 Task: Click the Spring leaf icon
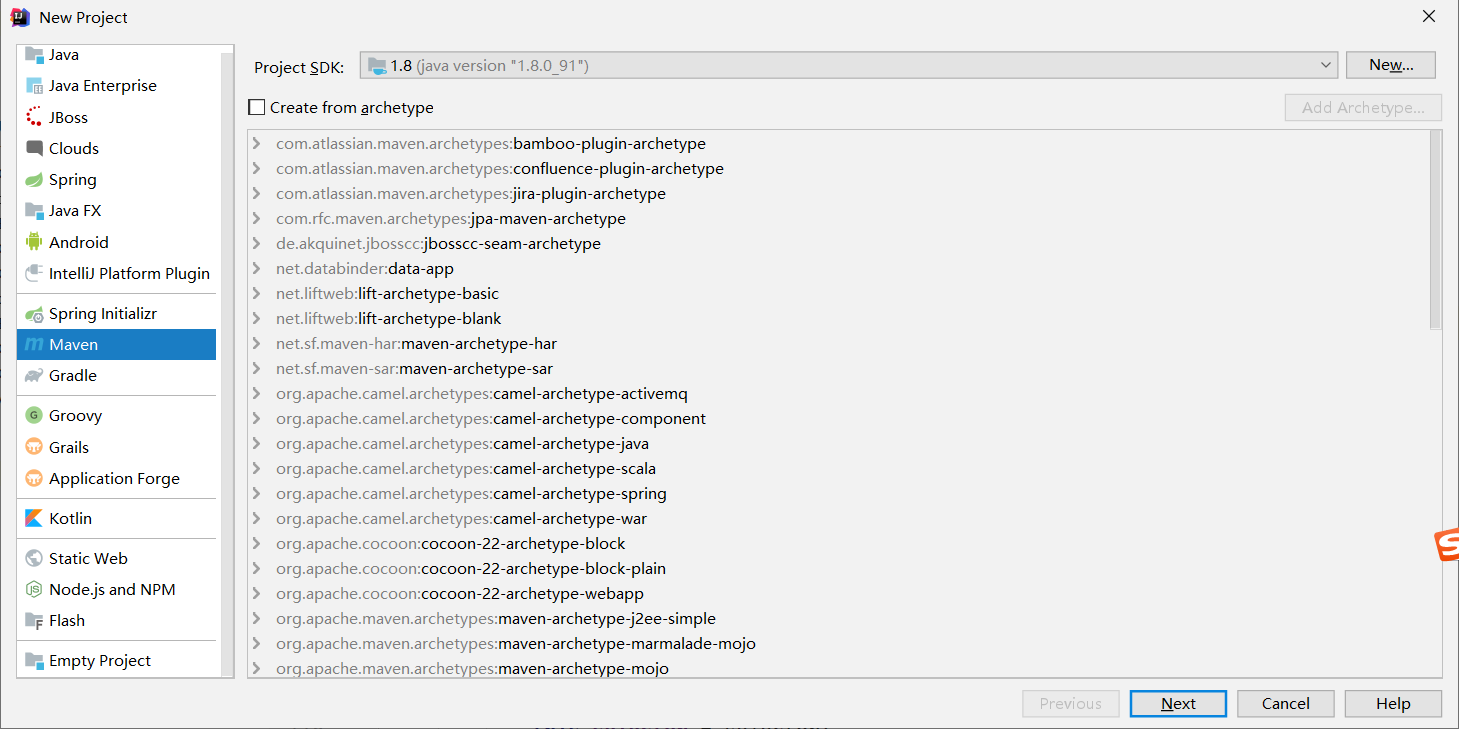(35, 180)
